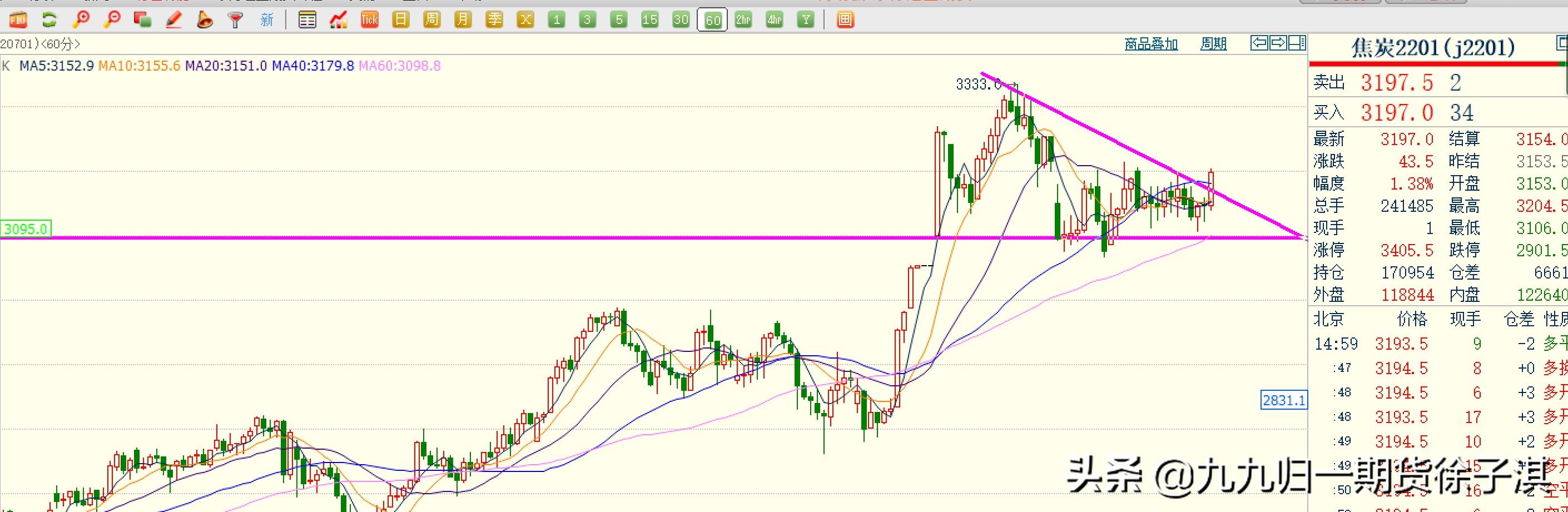Select the daily 日 period button

(400, 20)
